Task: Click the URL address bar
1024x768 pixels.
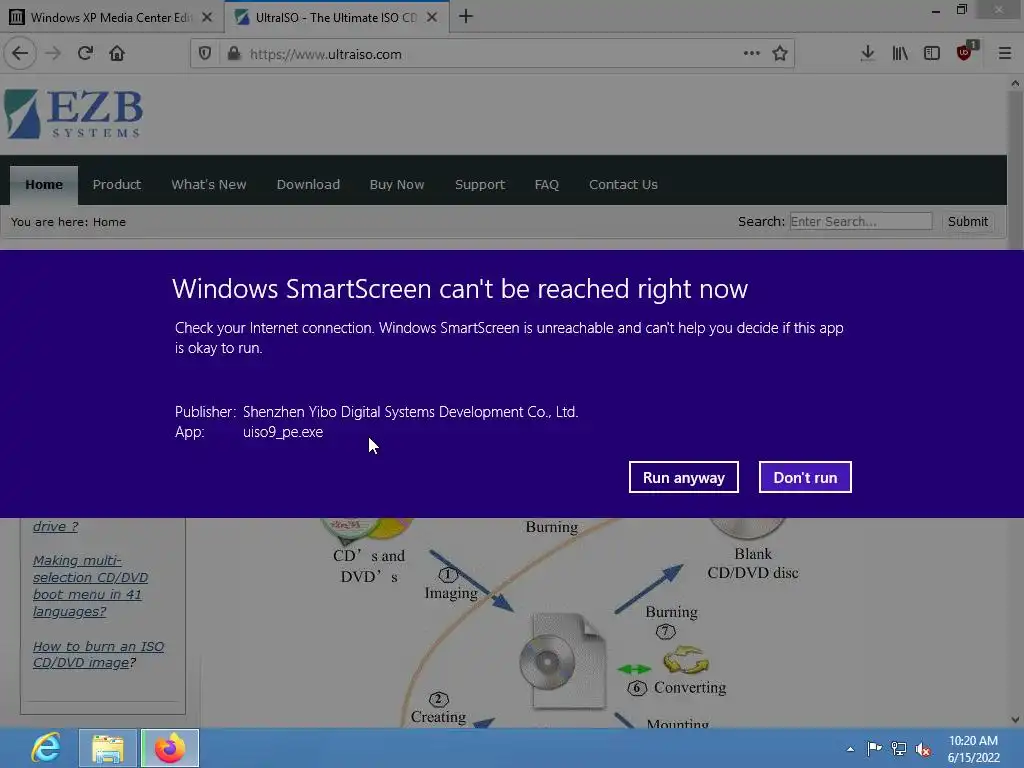Action: click(493, 54)
